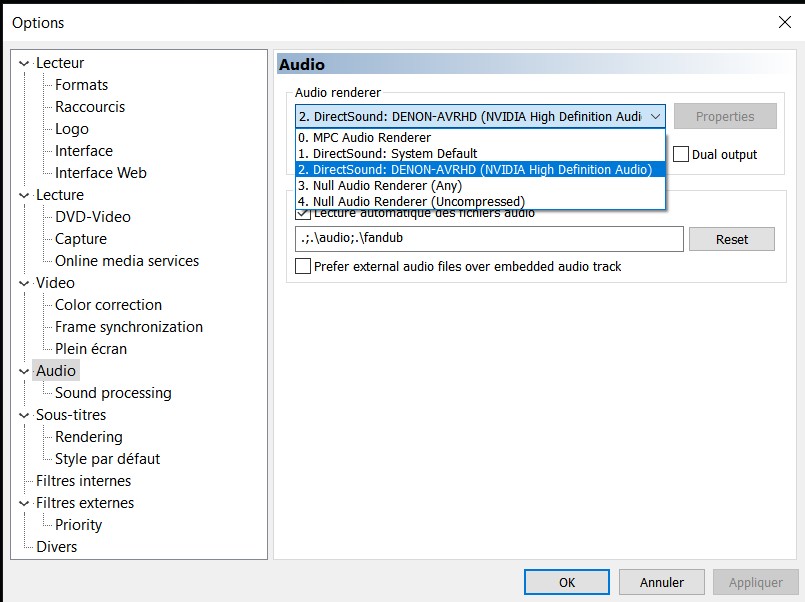Image resolution: width=805 pixels, height=602 pixels.
Task: Open Style par défaut settings
Action: click(x=107, y=459)
